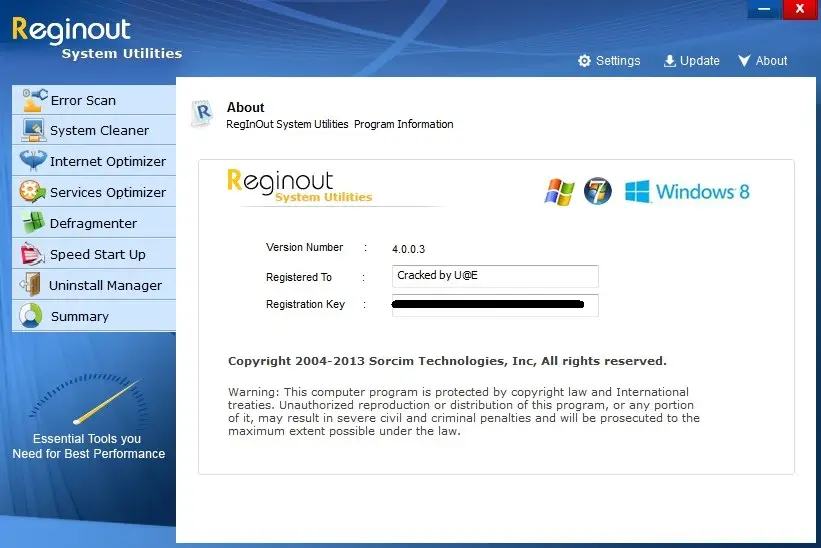Go to Services Optimizer
This screenshot has height=548, width=821.
point(94,192)
